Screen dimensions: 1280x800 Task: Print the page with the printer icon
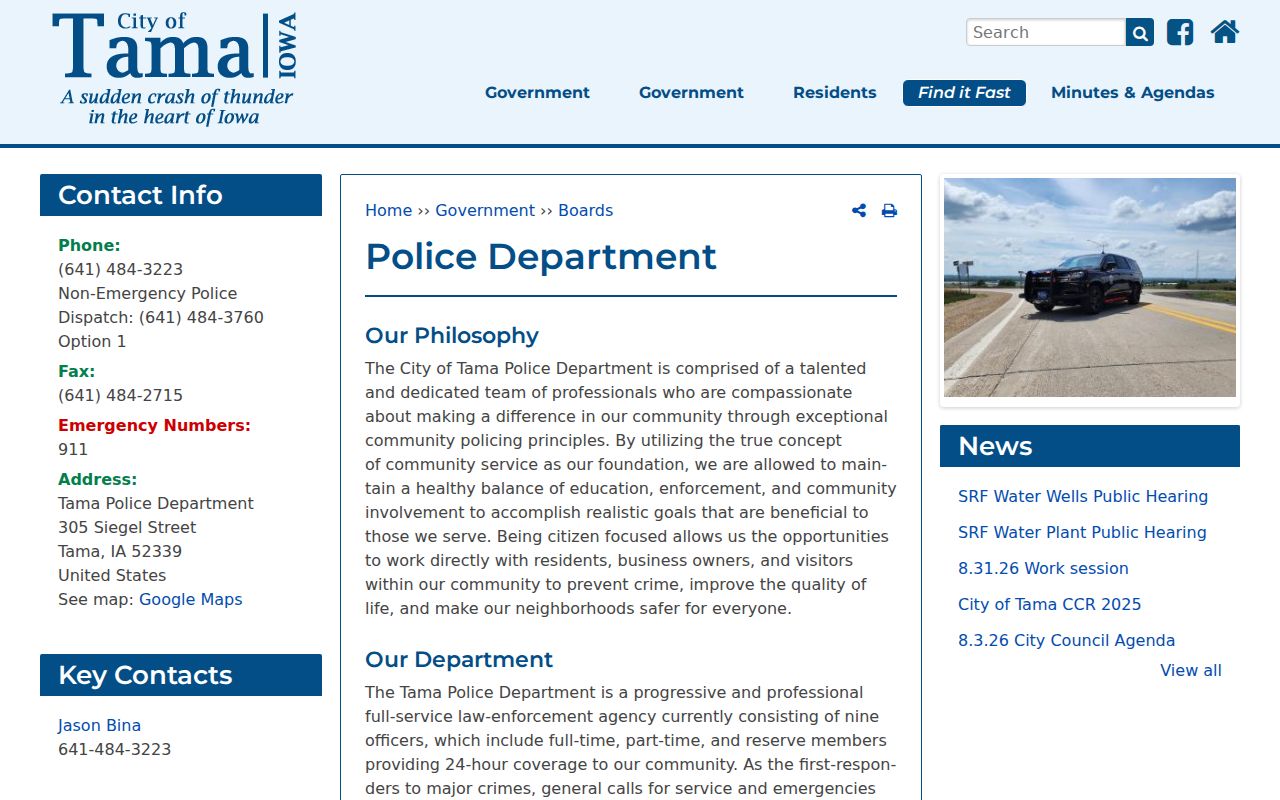(889, 210)
